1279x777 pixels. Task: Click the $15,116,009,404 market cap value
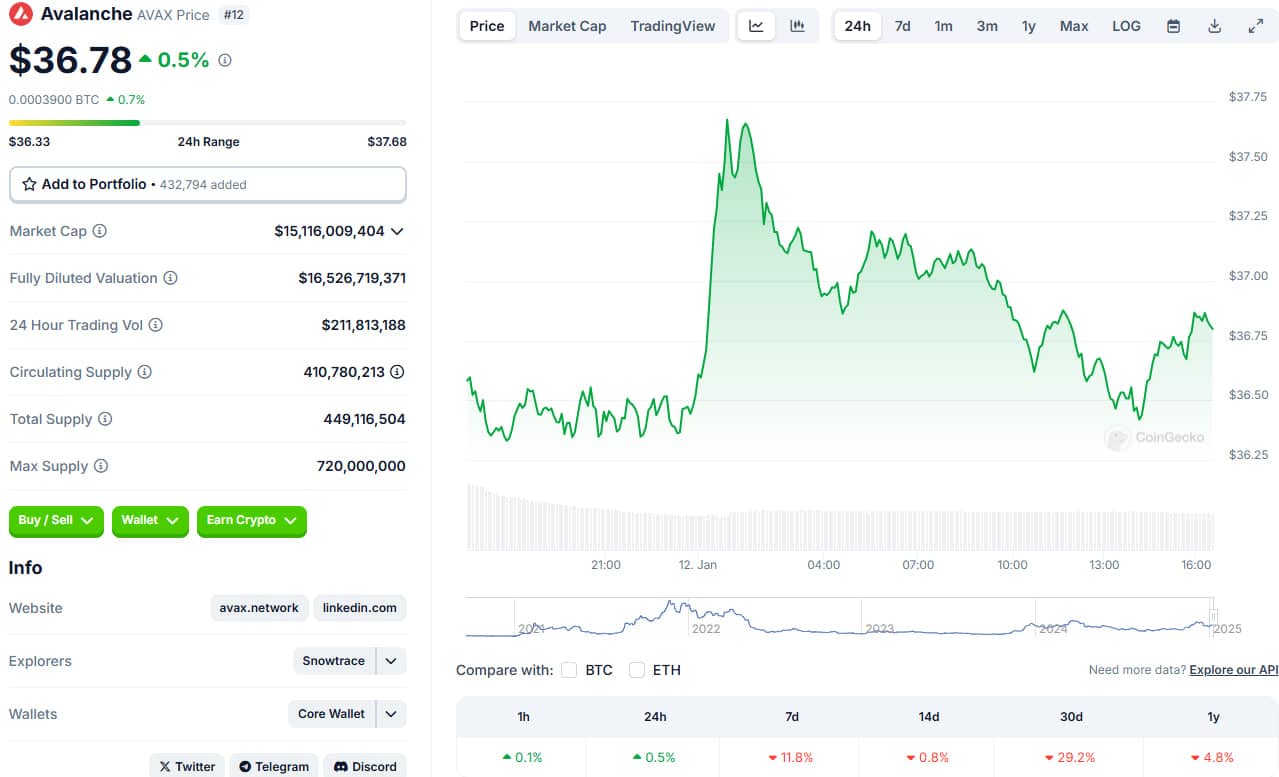tap(329, 231)
